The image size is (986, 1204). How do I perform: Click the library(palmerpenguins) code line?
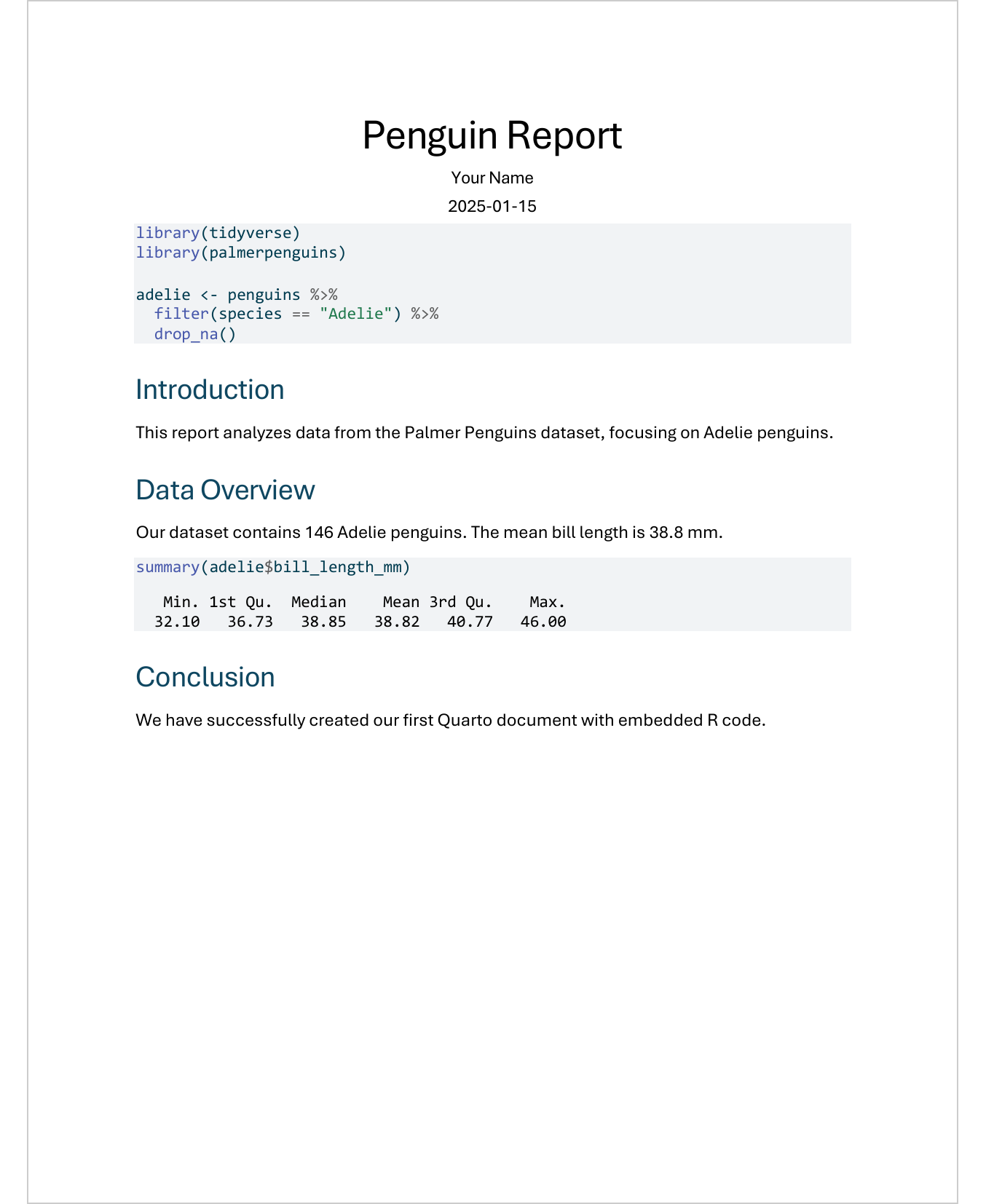click(240, 253)
